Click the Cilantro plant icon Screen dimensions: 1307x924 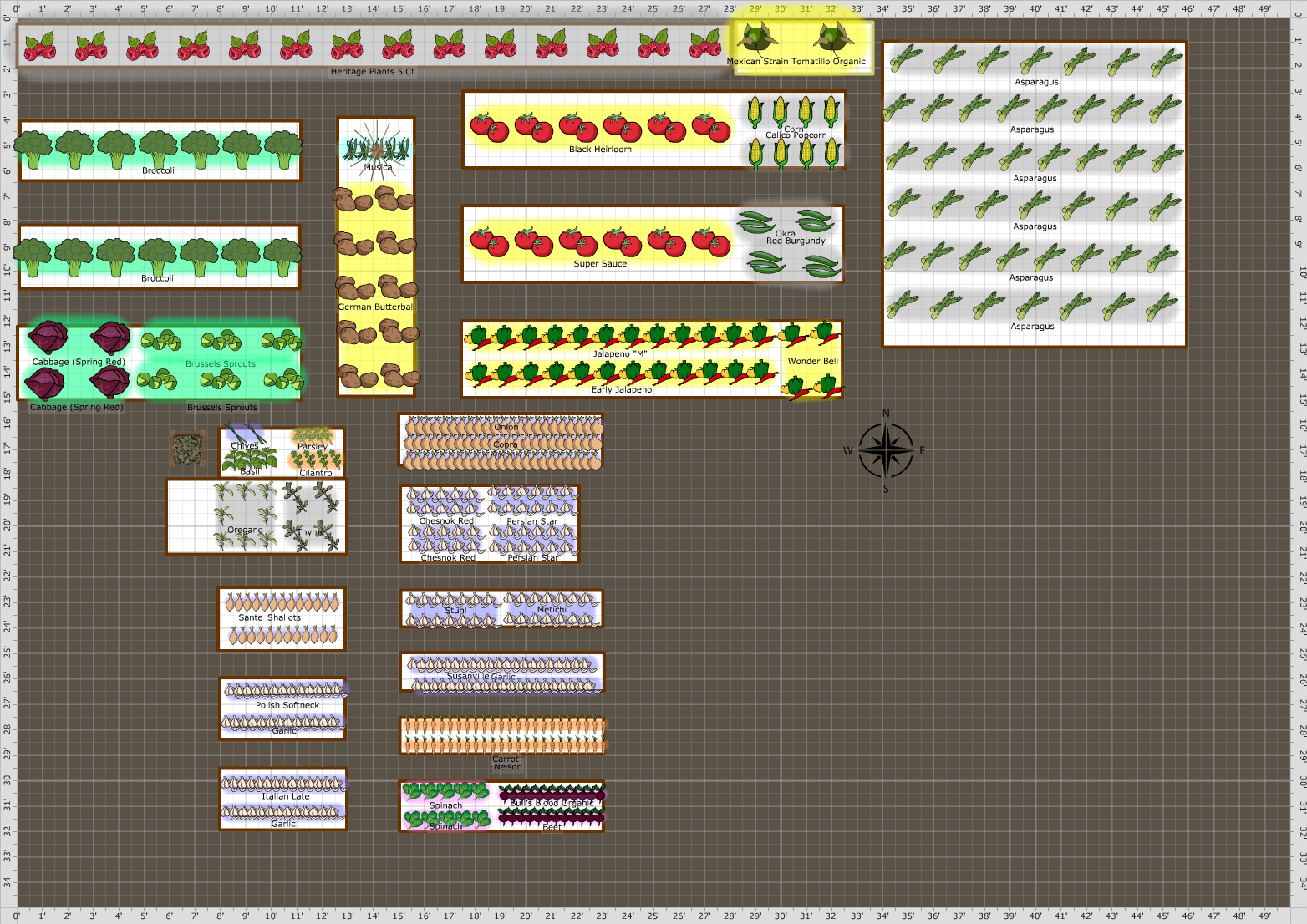pyautogui.click(x=316, y=459)
